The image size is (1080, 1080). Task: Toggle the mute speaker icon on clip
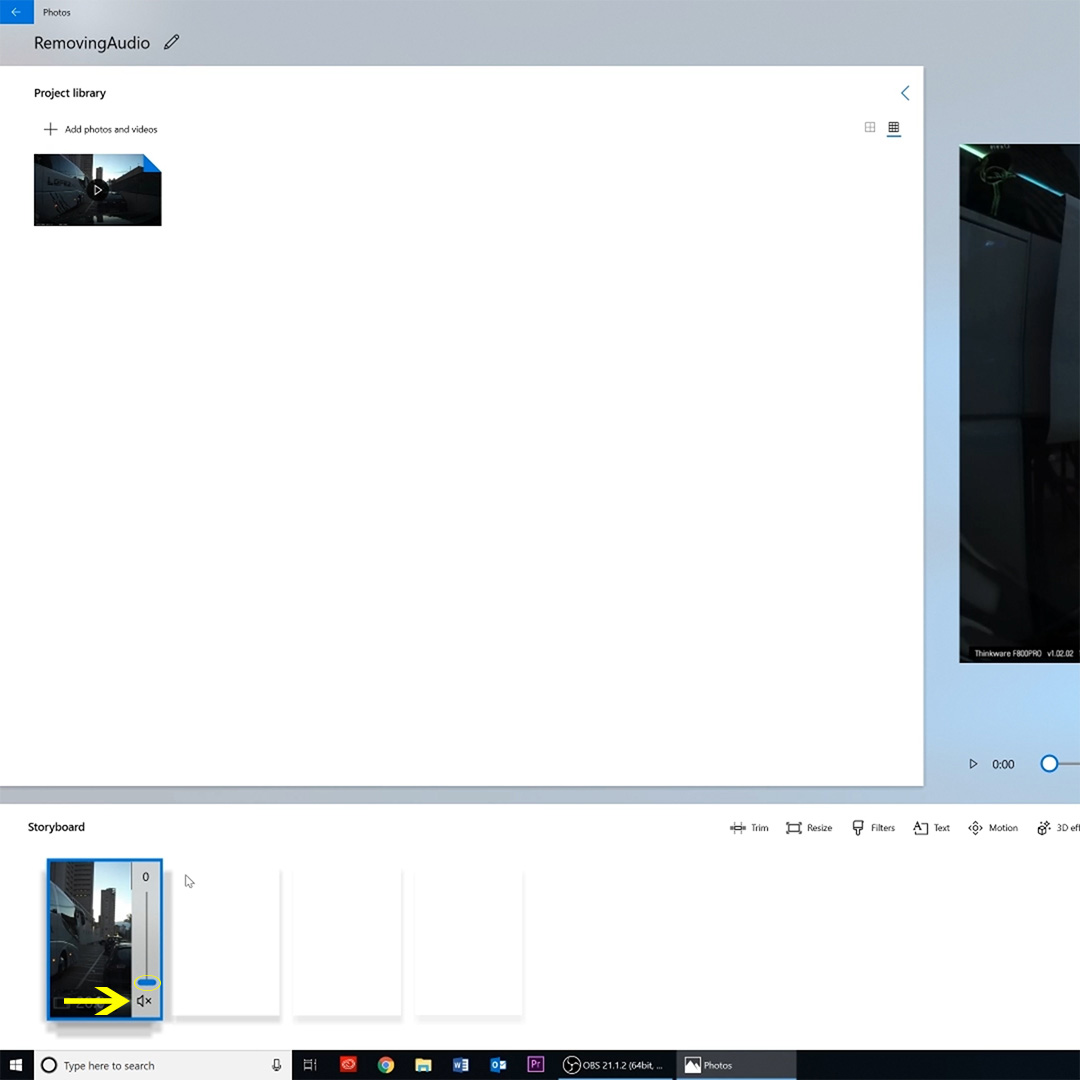[144, 1001]
